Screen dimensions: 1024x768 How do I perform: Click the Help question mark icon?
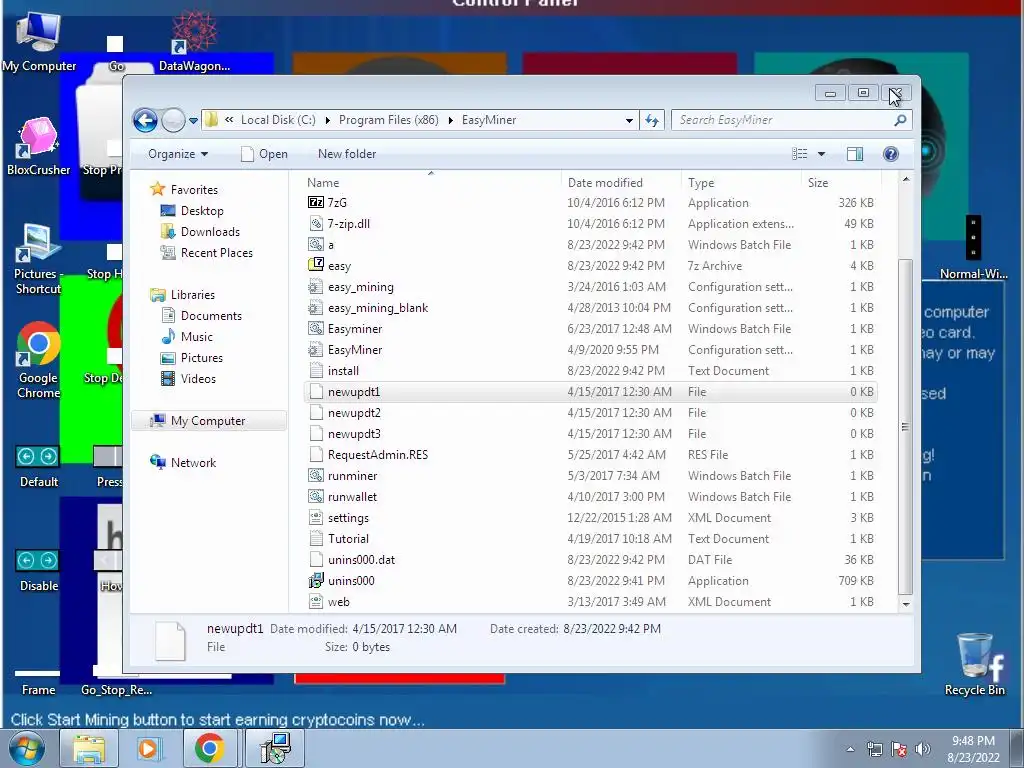[x=891, y=154]
